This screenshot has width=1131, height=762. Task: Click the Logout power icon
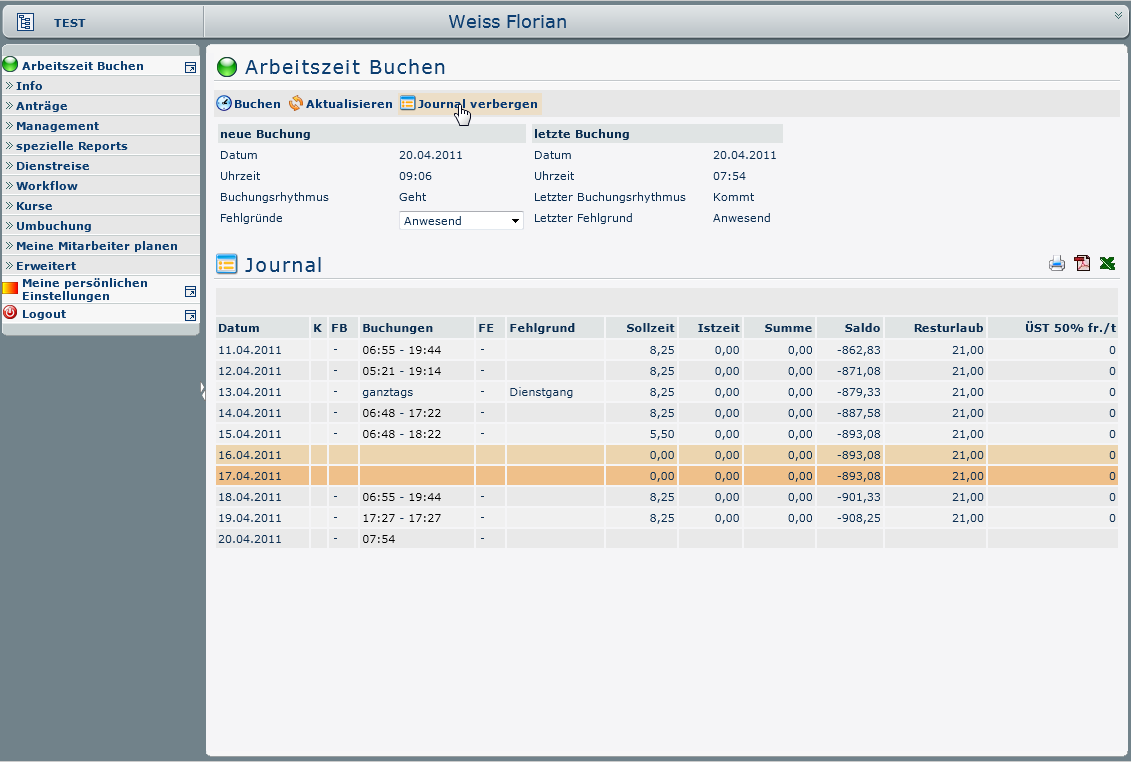[x=10, y=313]
